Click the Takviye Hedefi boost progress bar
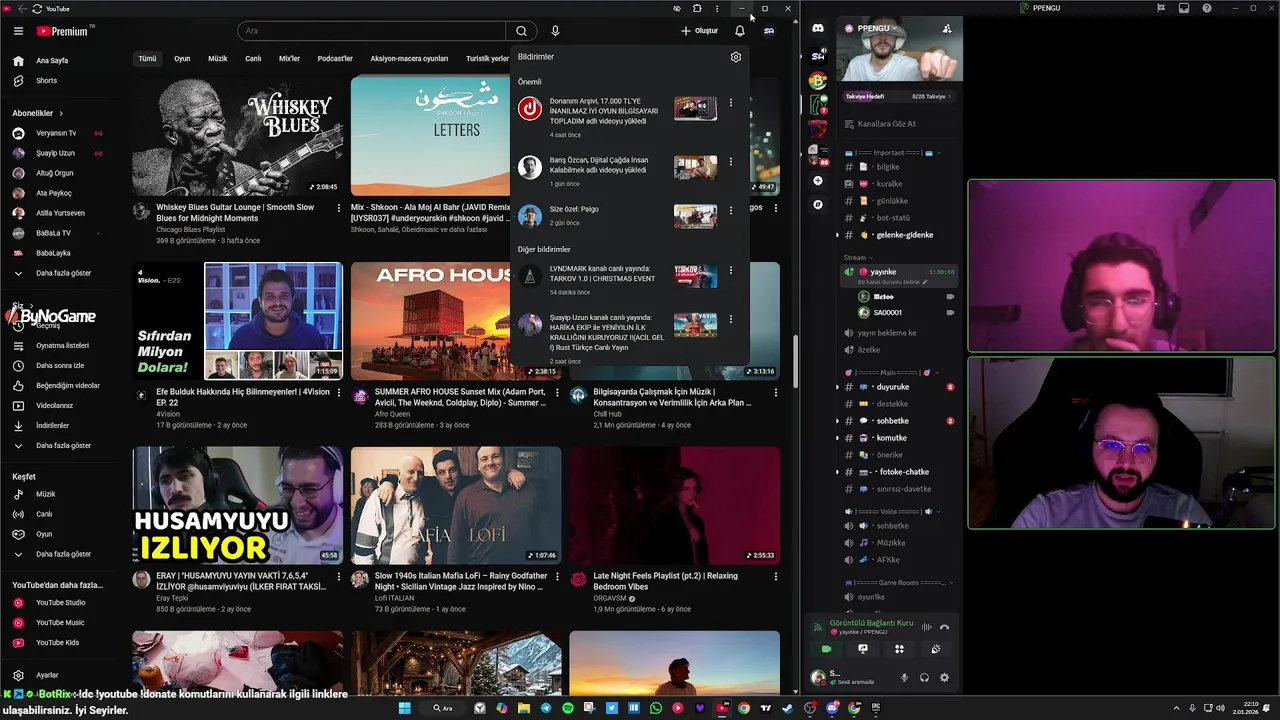This screenshot has width=1280, height=720. point(898,97)
